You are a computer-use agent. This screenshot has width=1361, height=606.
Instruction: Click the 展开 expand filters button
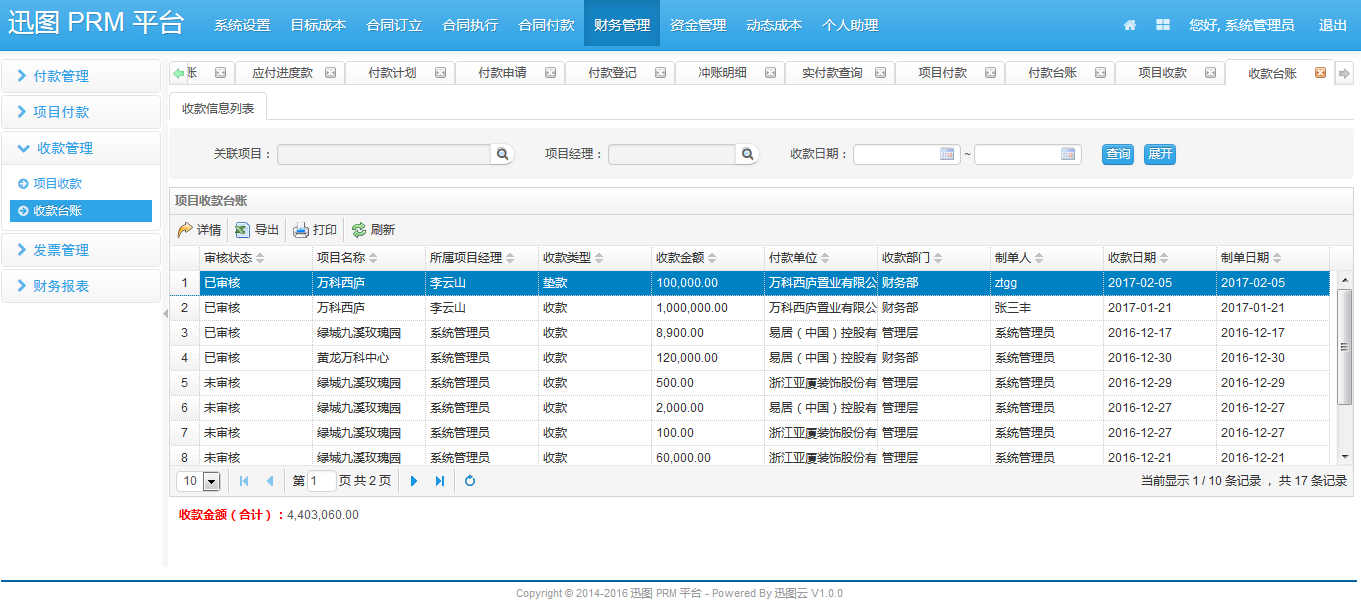point(1160,154)
